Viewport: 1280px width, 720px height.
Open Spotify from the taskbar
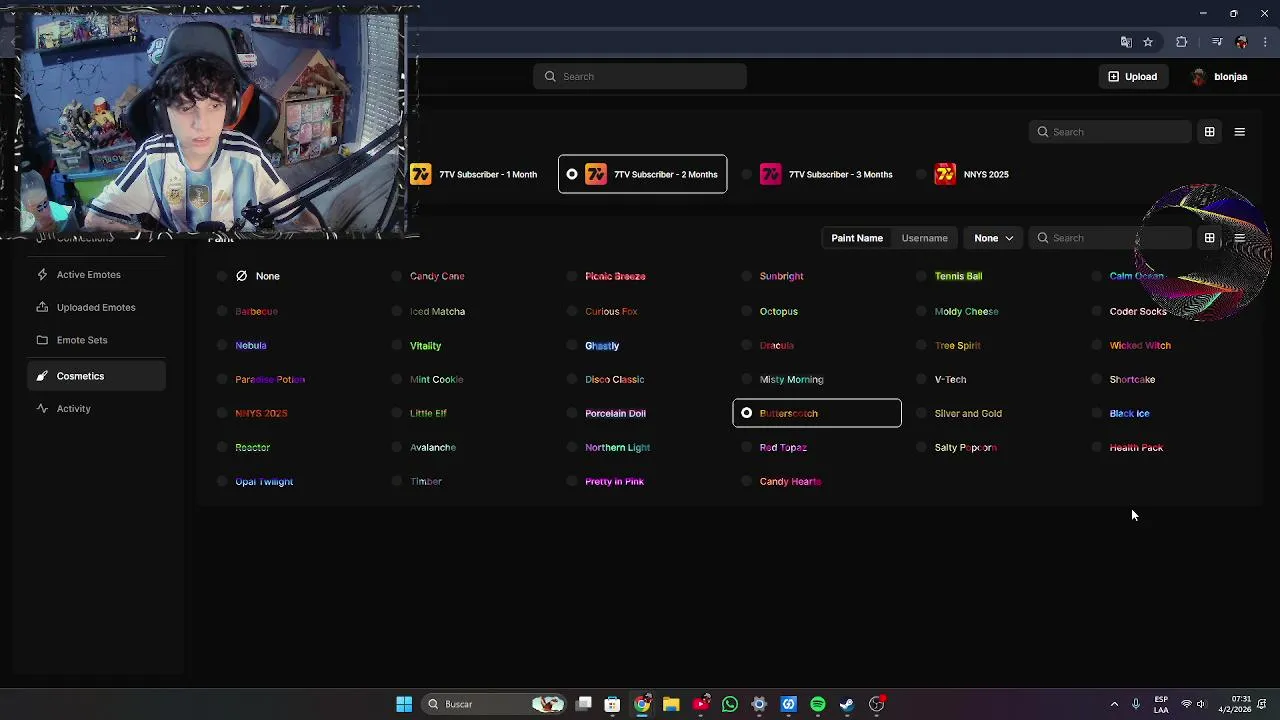pyautogui.click(x=818, y=704)
